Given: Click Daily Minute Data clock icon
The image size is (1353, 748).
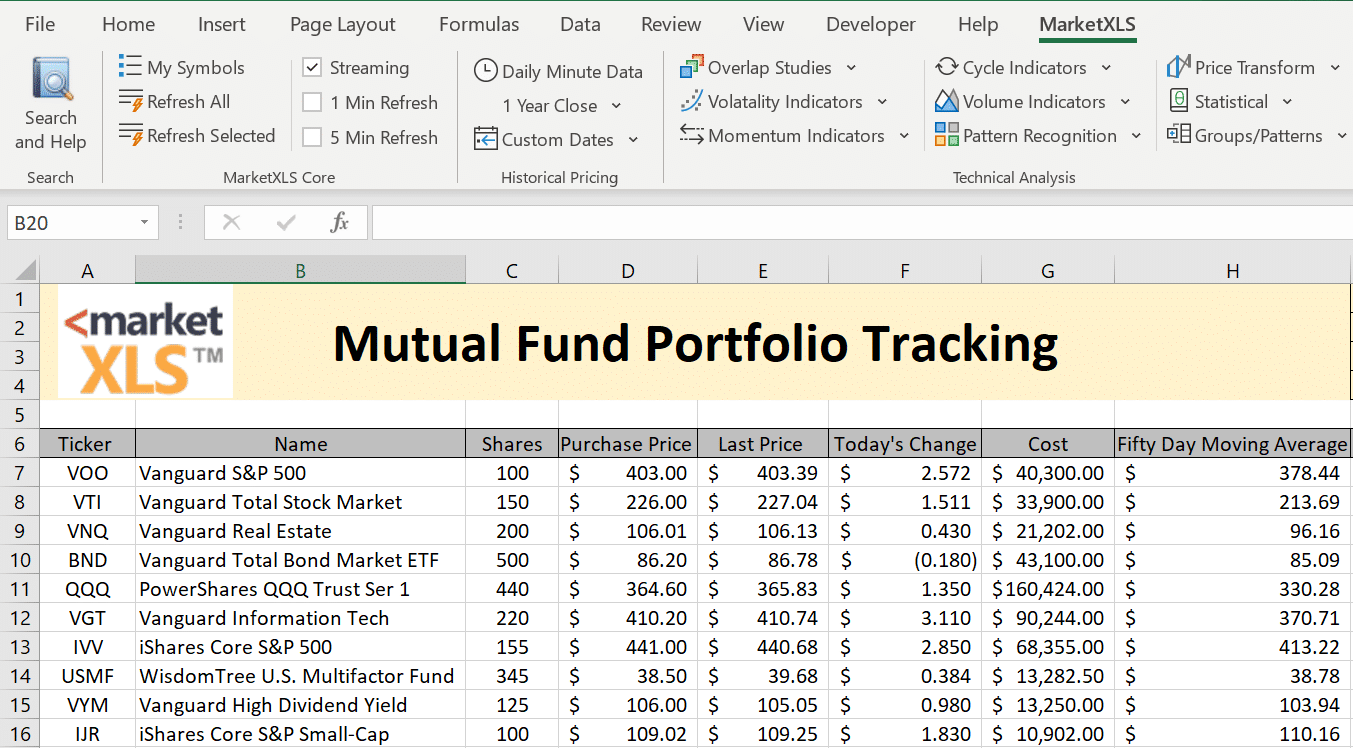Looking at the screenshot, I should coord(485,71).
